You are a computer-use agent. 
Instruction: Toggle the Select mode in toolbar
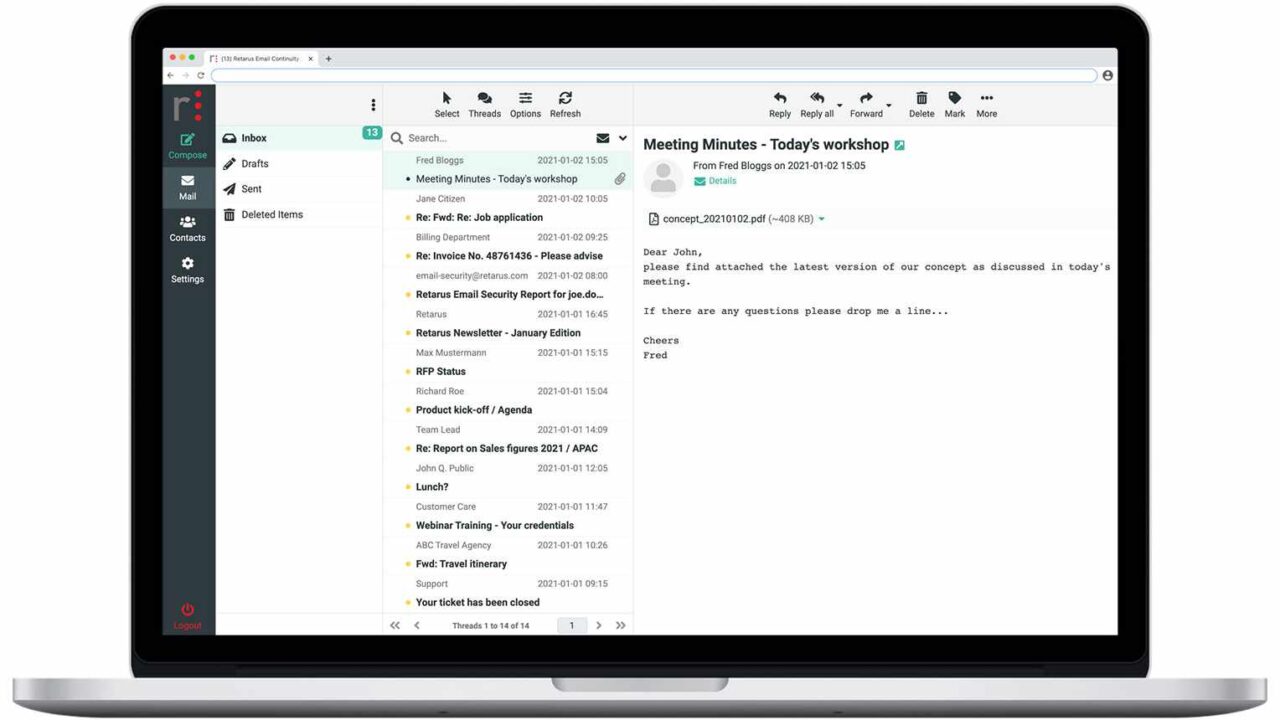447,98
